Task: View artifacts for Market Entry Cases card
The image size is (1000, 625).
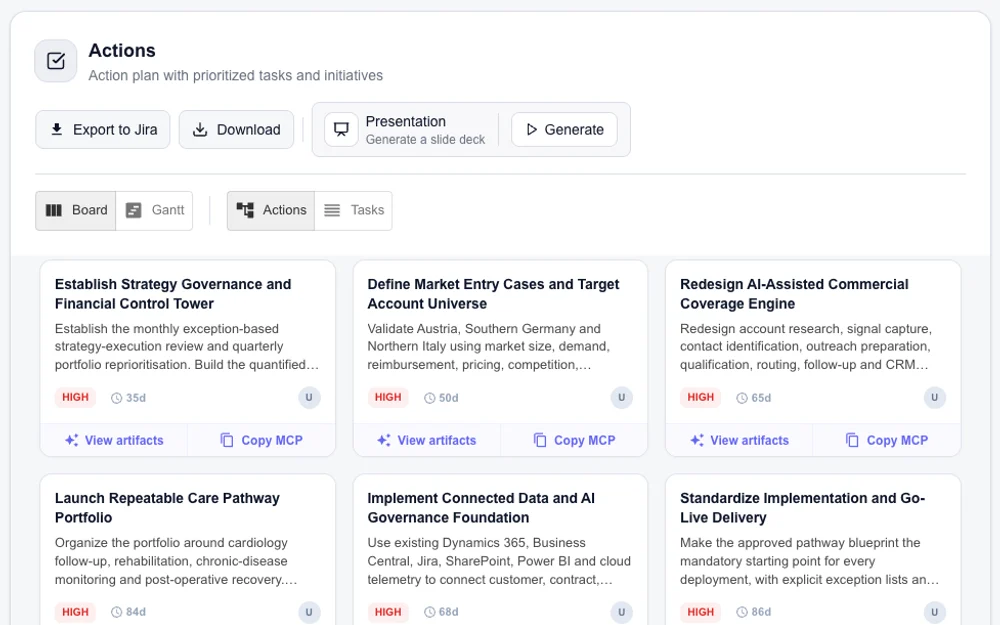Action: [427, 440]
